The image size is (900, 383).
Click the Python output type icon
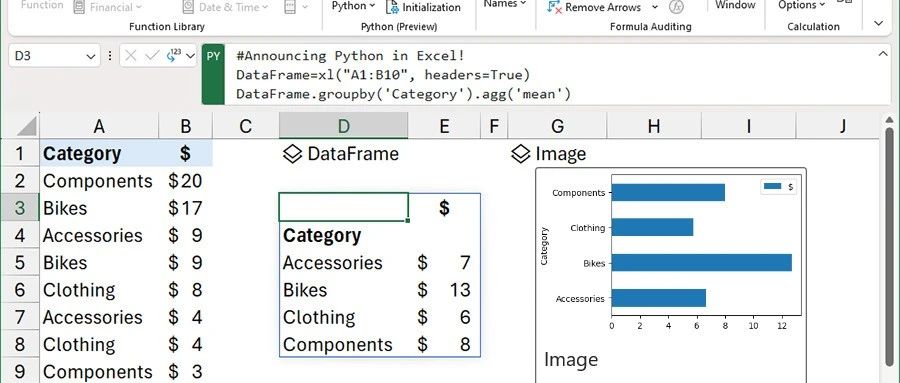(174, 56)
